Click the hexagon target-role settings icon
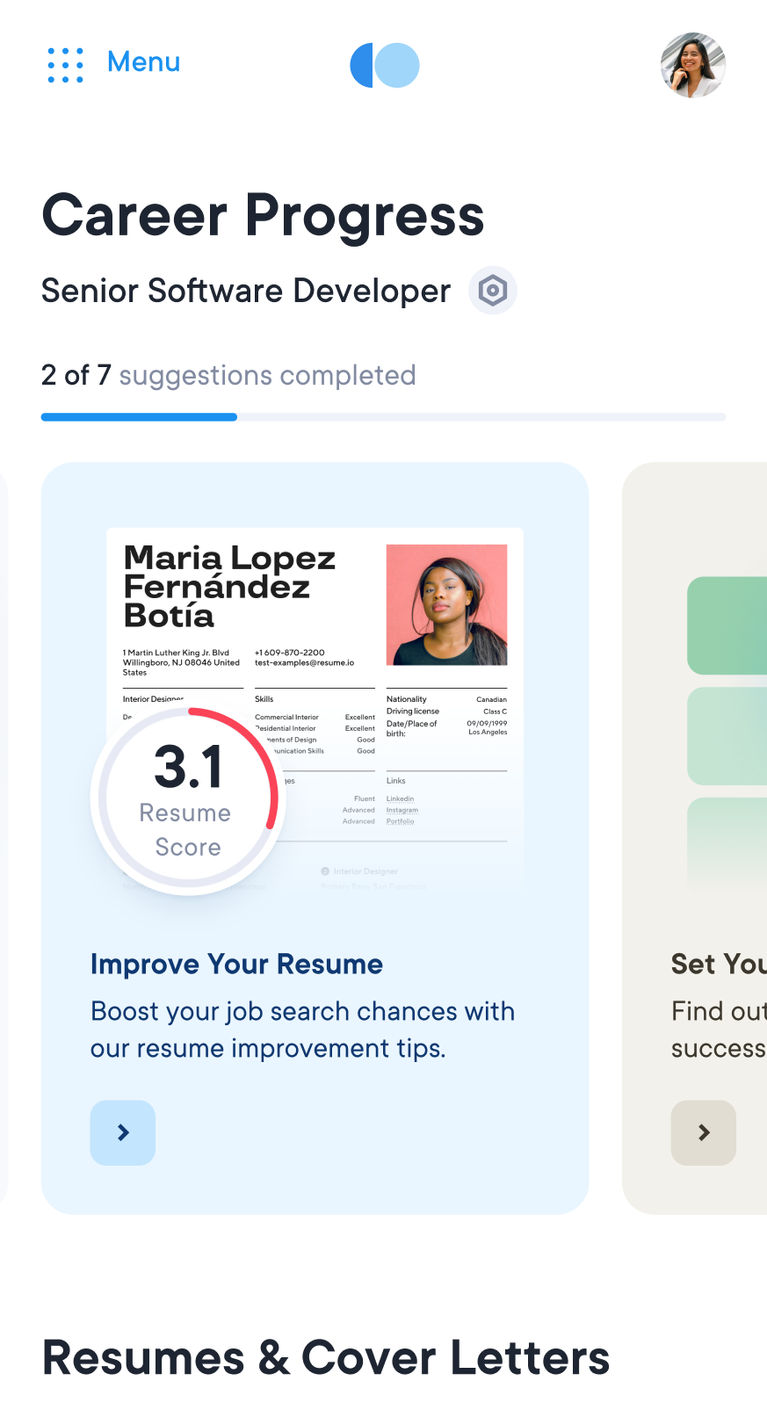 coord(493,291)
